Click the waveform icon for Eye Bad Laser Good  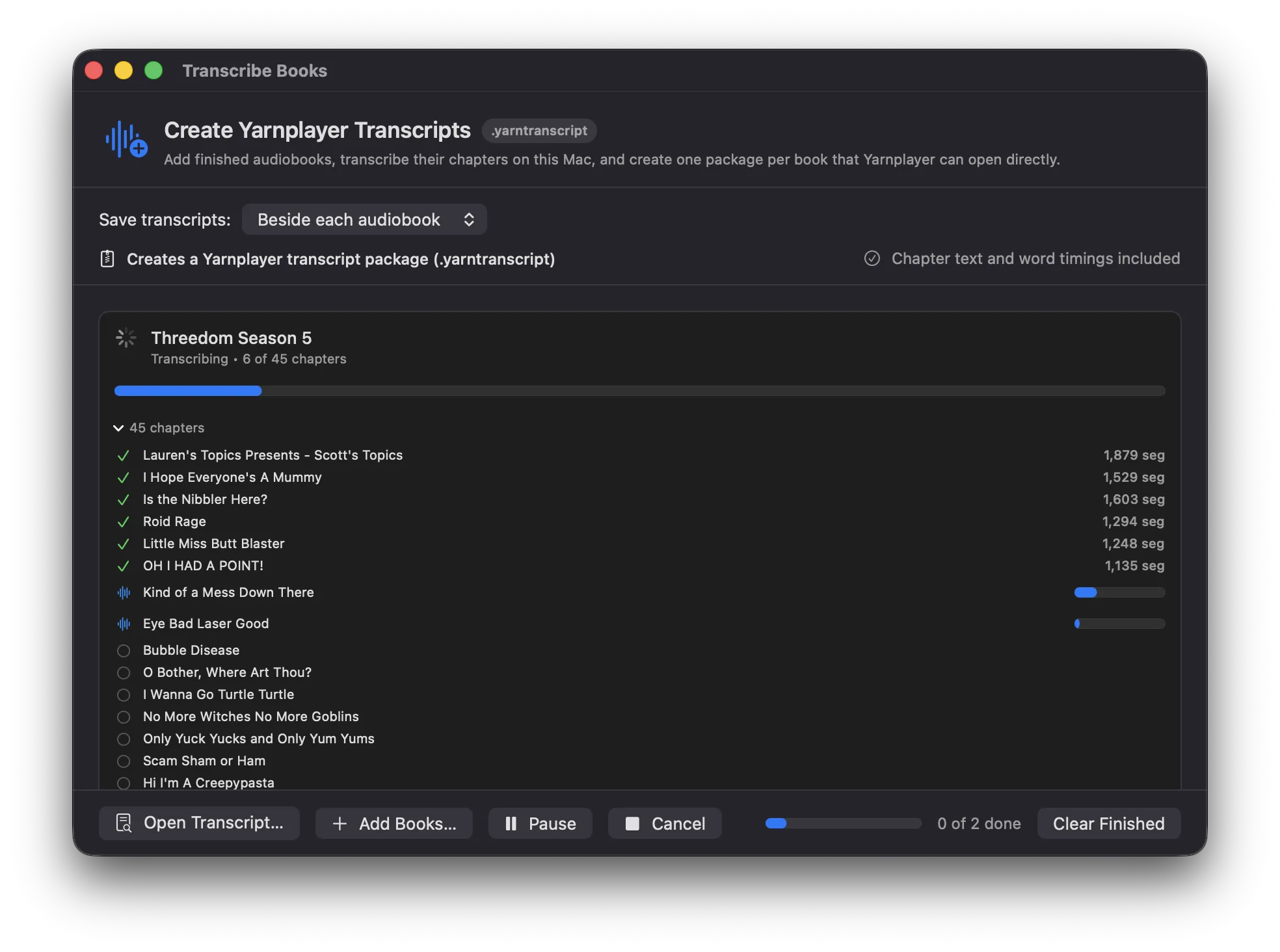[124, 624]
